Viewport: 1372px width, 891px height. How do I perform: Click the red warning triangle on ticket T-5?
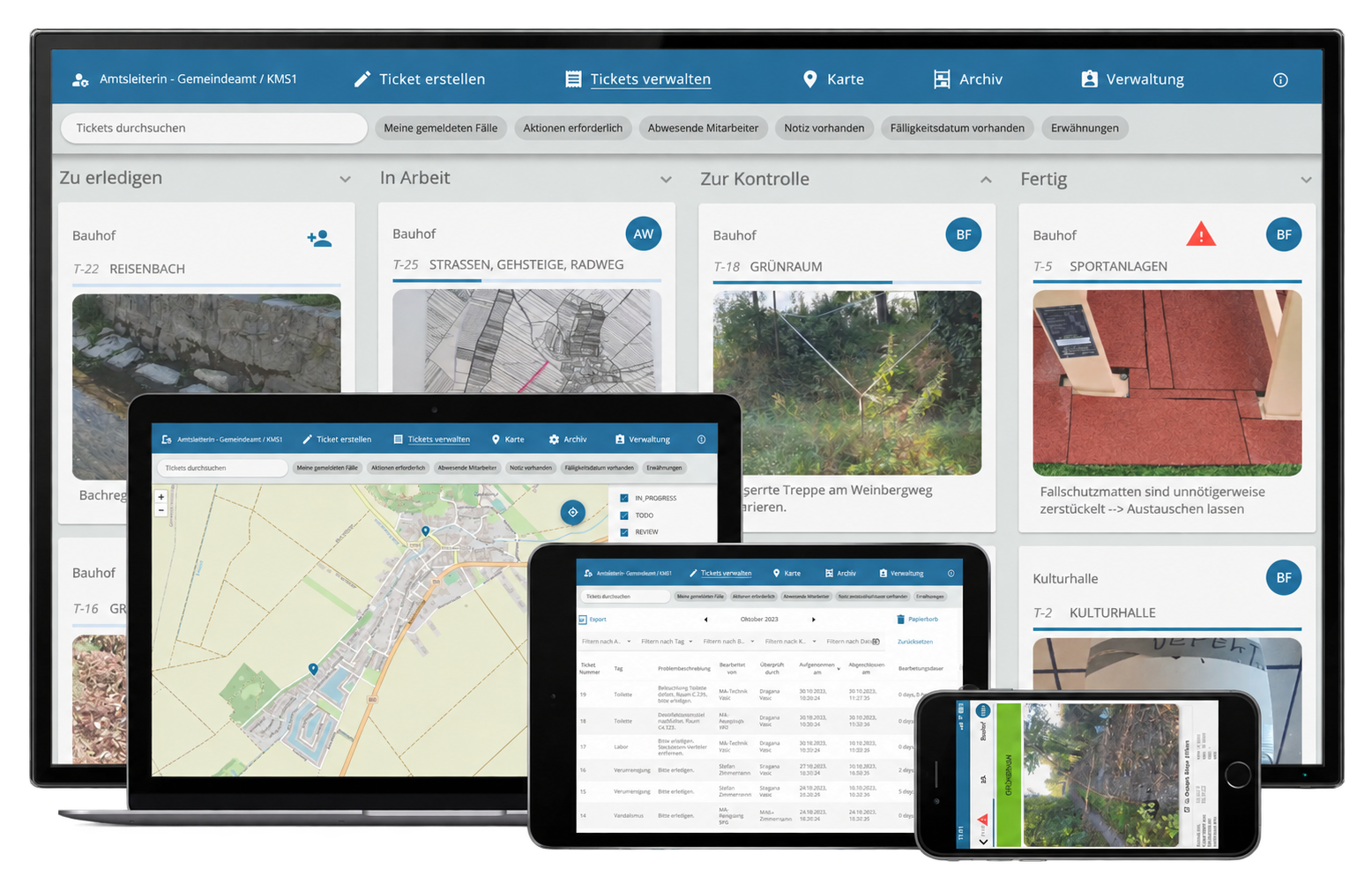coord(1201,234)
